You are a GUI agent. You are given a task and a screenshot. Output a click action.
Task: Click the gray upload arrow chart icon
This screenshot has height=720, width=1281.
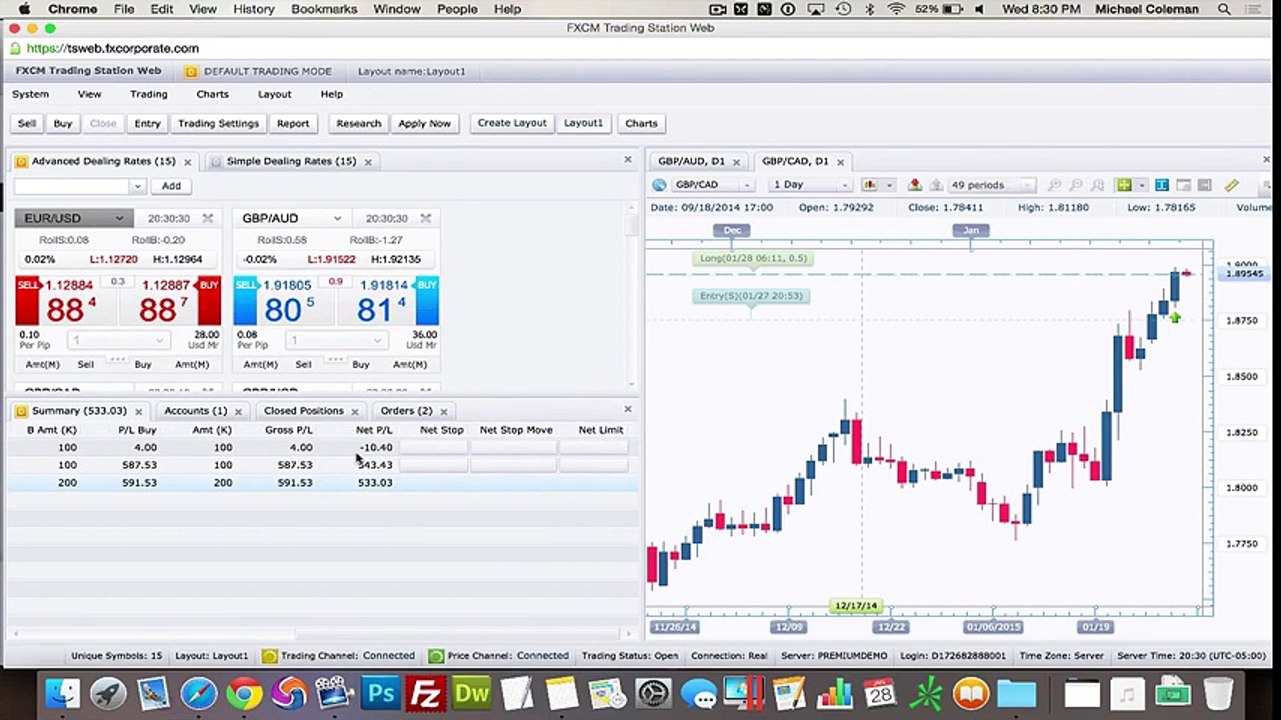(936, 185)
